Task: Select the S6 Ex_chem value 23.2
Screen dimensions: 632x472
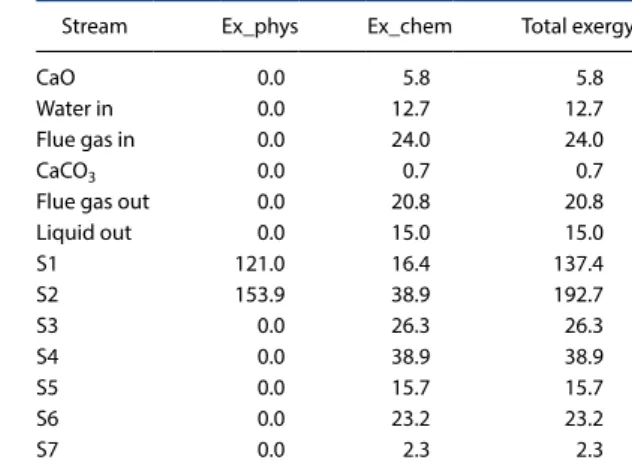Action: coord(411,419)
